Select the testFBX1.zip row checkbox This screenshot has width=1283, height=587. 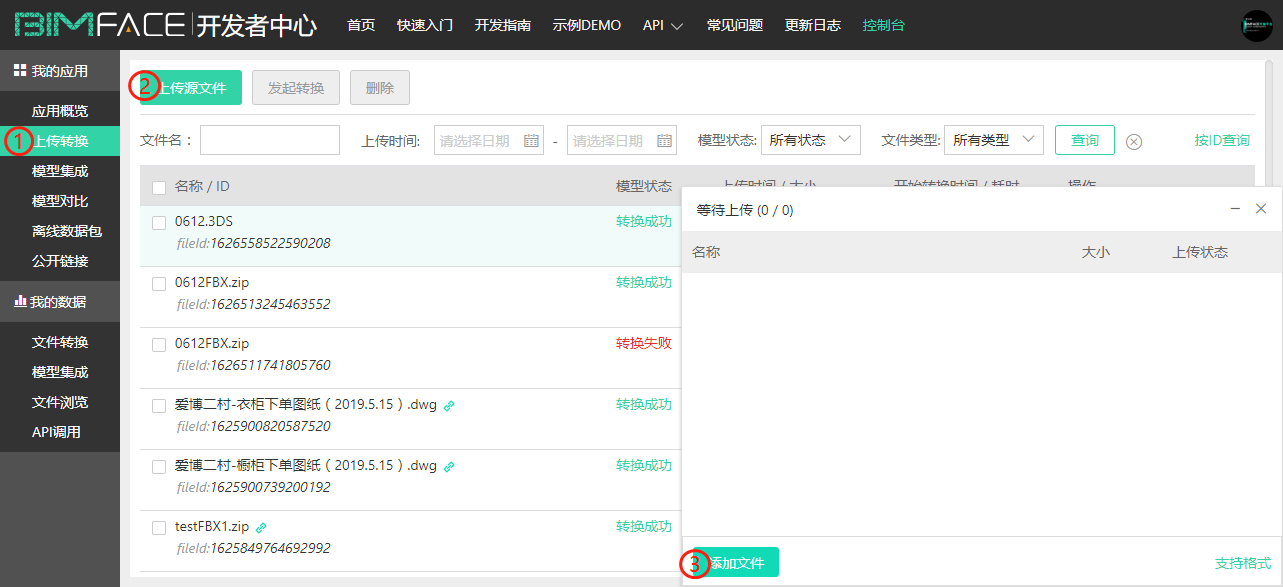tap(159, 528)
